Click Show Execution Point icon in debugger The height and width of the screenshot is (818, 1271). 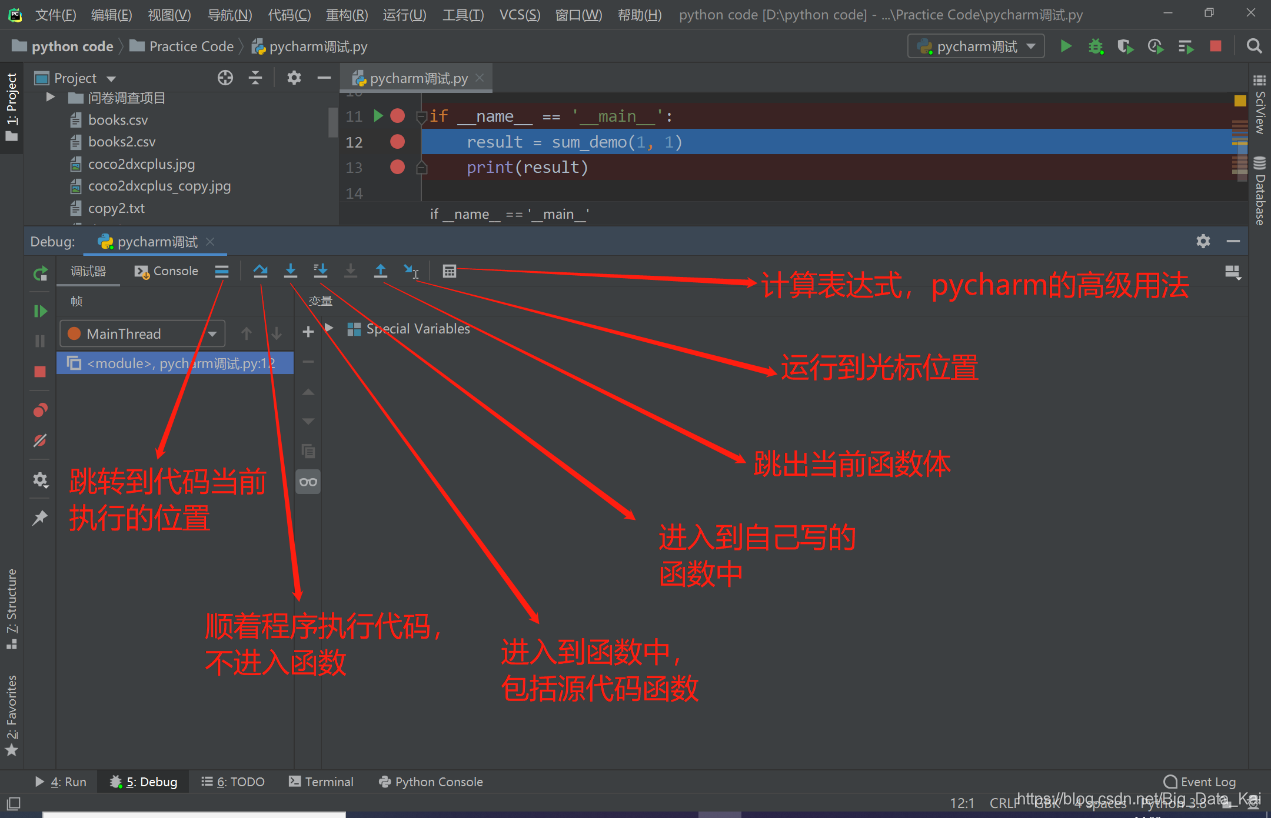tap(222, 271)
